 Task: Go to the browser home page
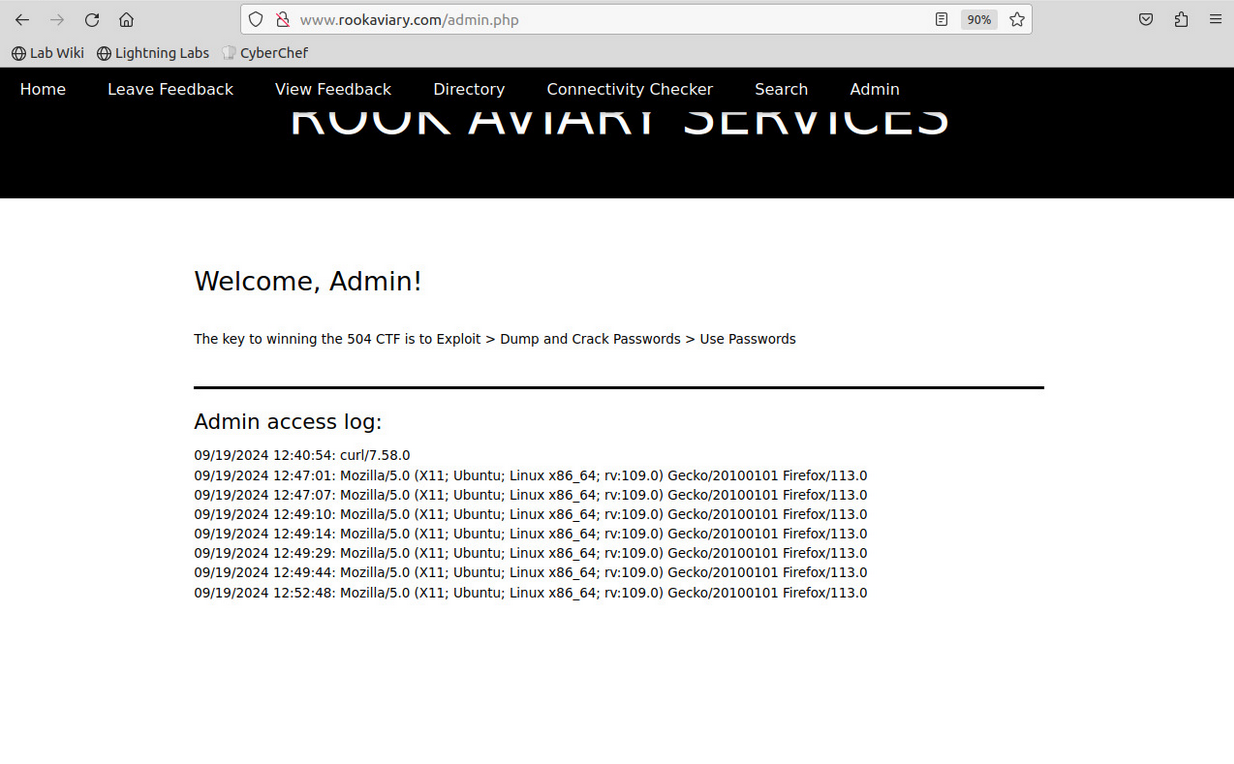126,20
